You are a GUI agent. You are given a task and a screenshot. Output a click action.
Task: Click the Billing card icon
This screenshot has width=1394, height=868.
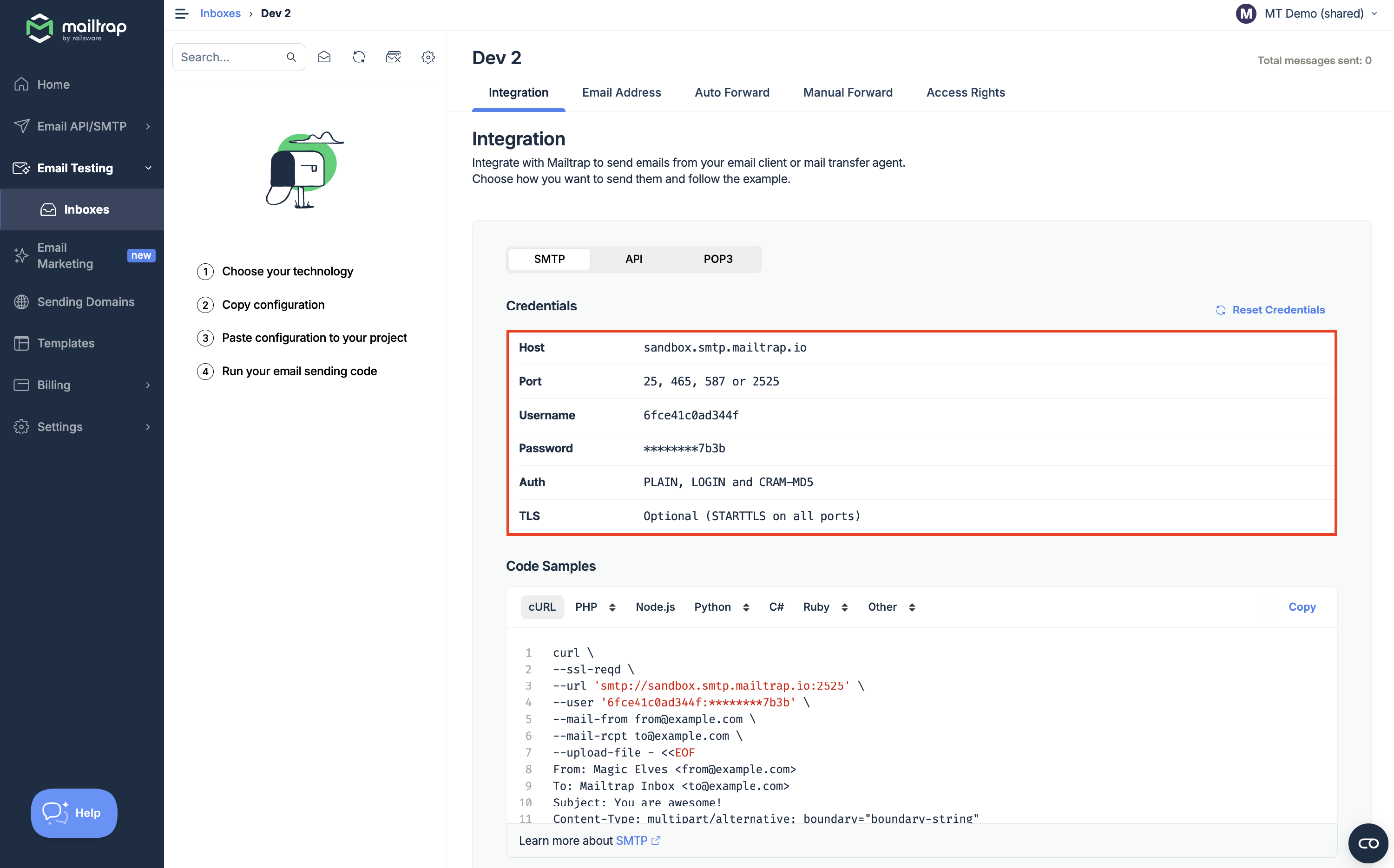tap(21, 385)
